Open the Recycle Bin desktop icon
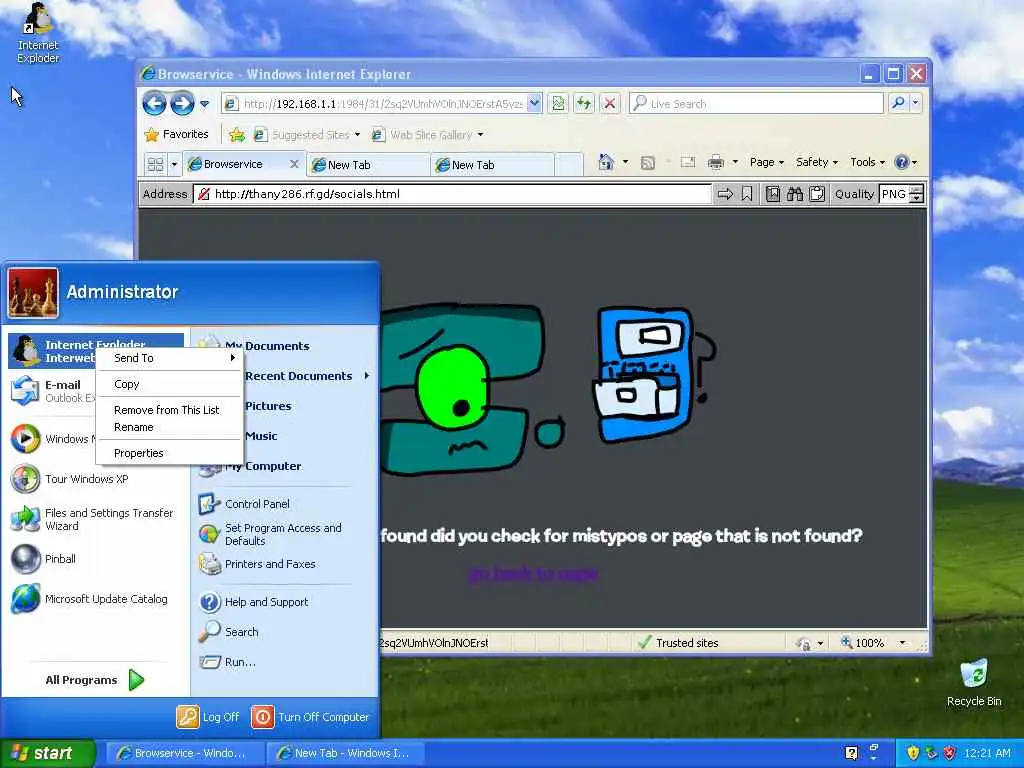This screenshot has width=1024, height=768. (x=974, y=683)
